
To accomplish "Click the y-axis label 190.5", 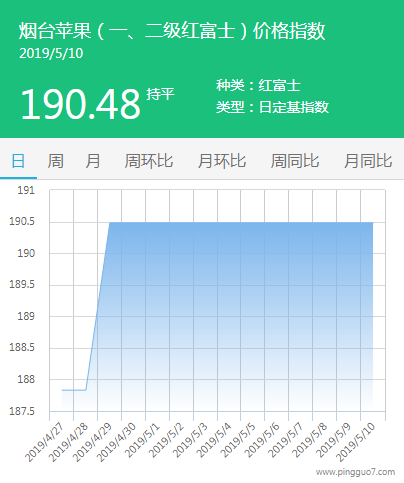I will [x=22, y=221].
